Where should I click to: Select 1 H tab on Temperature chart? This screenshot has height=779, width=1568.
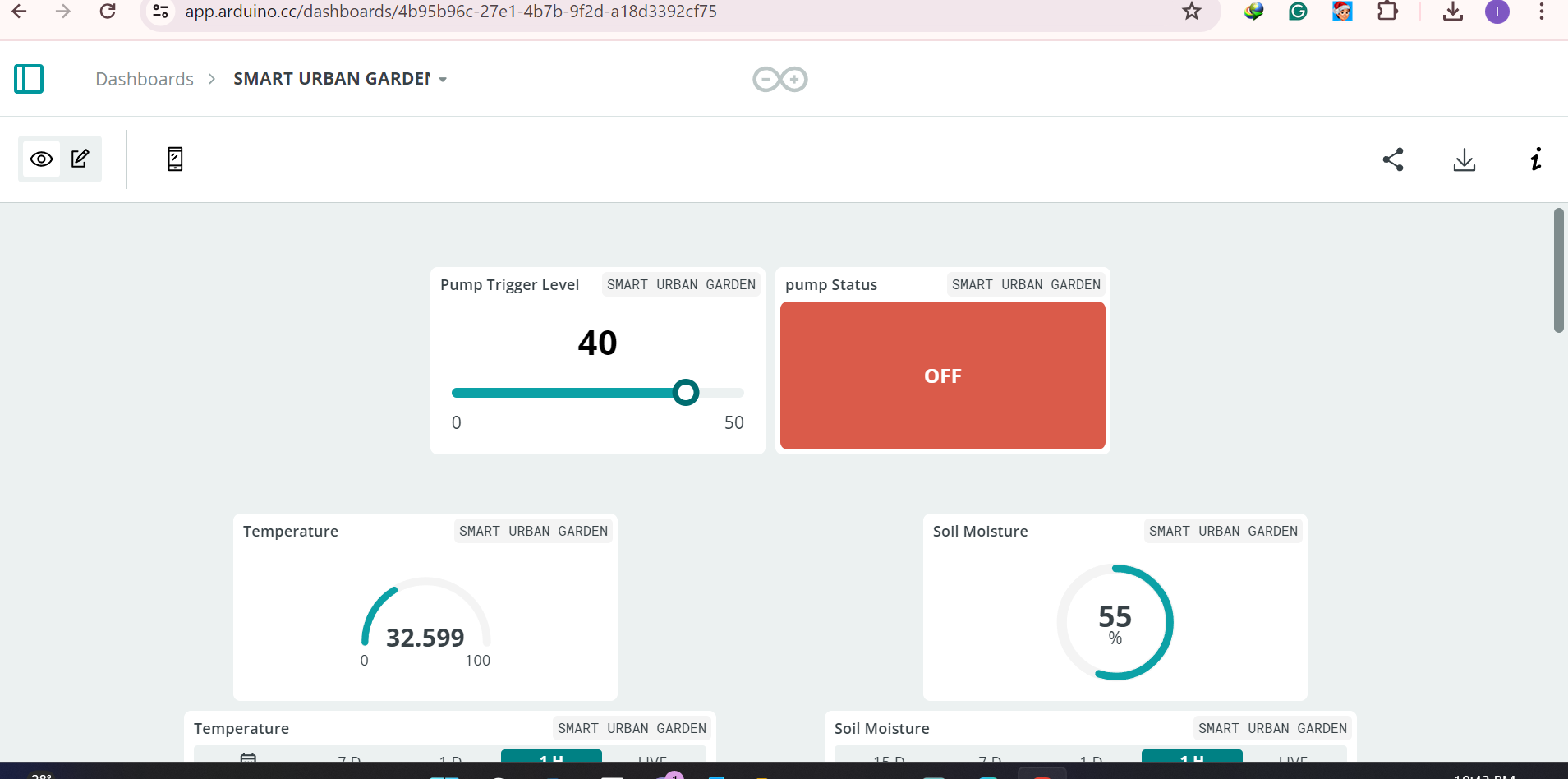tap(551, 756)
